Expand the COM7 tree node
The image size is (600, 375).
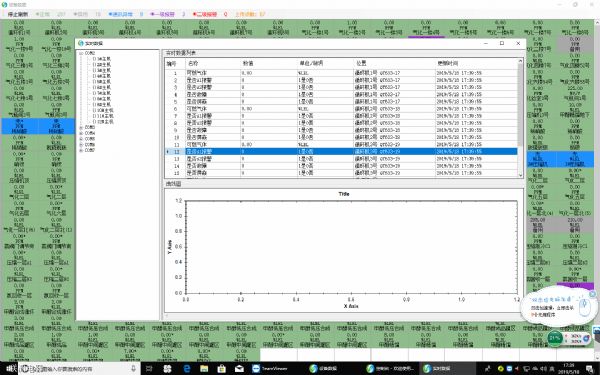[81, 150]
